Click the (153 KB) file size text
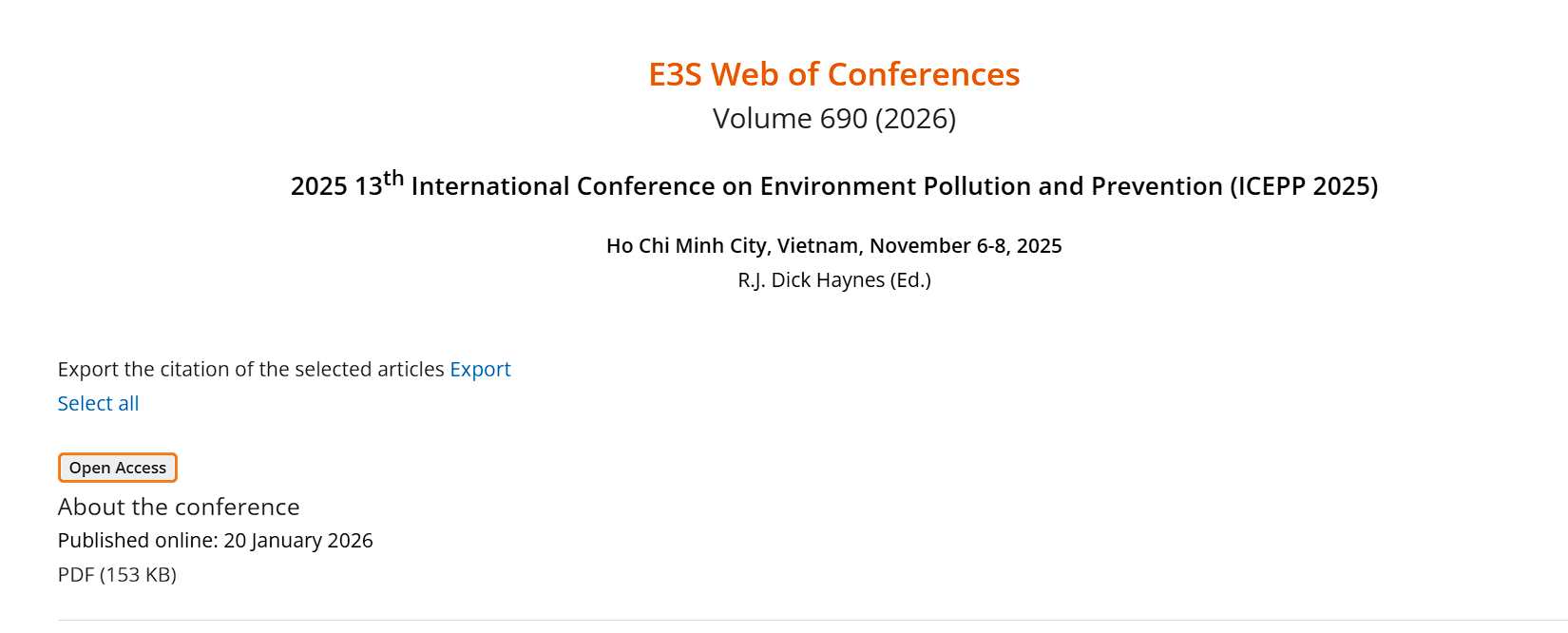 [139, 575]
